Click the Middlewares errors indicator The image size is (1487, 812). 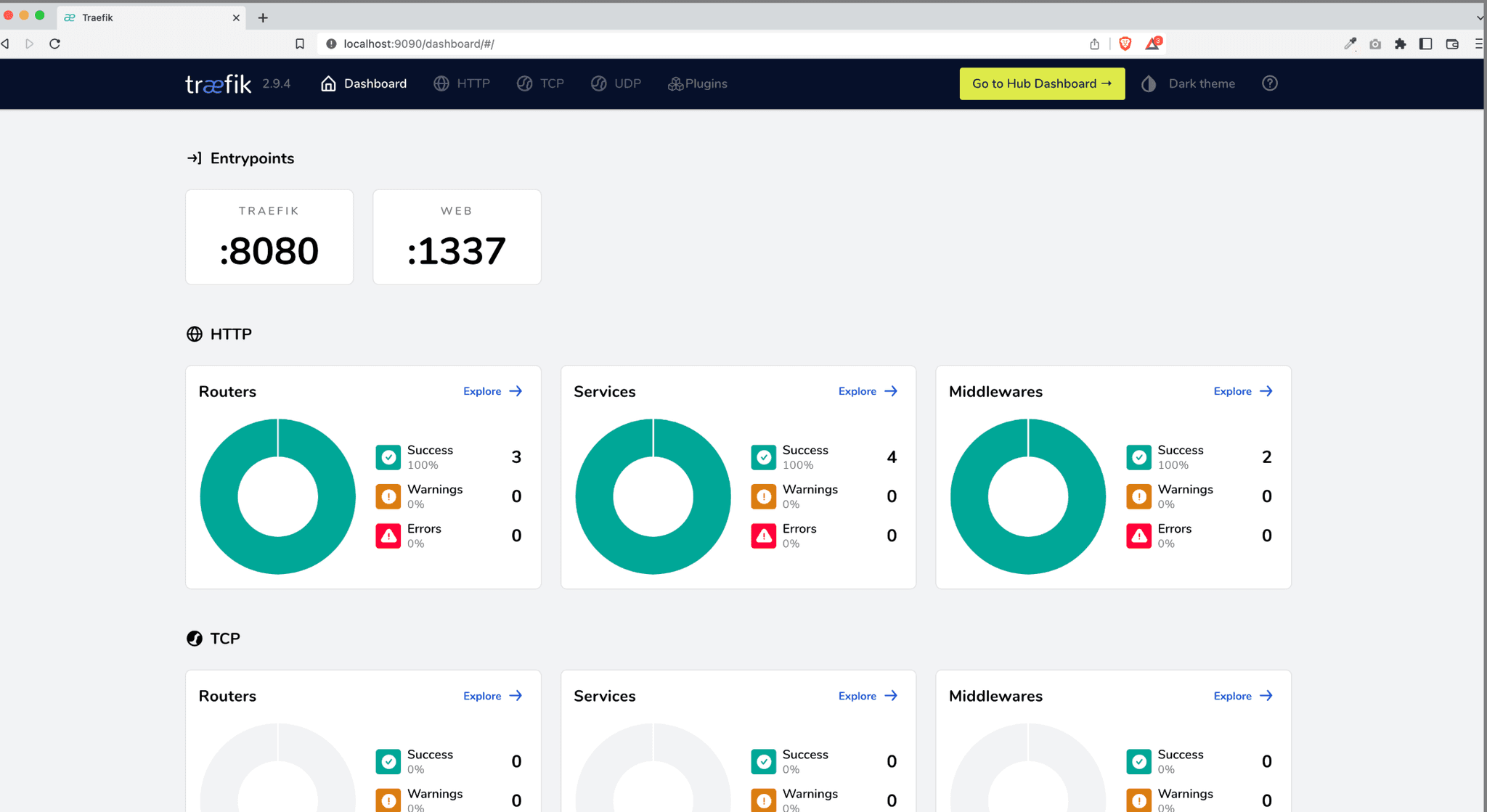point(1138,535)
